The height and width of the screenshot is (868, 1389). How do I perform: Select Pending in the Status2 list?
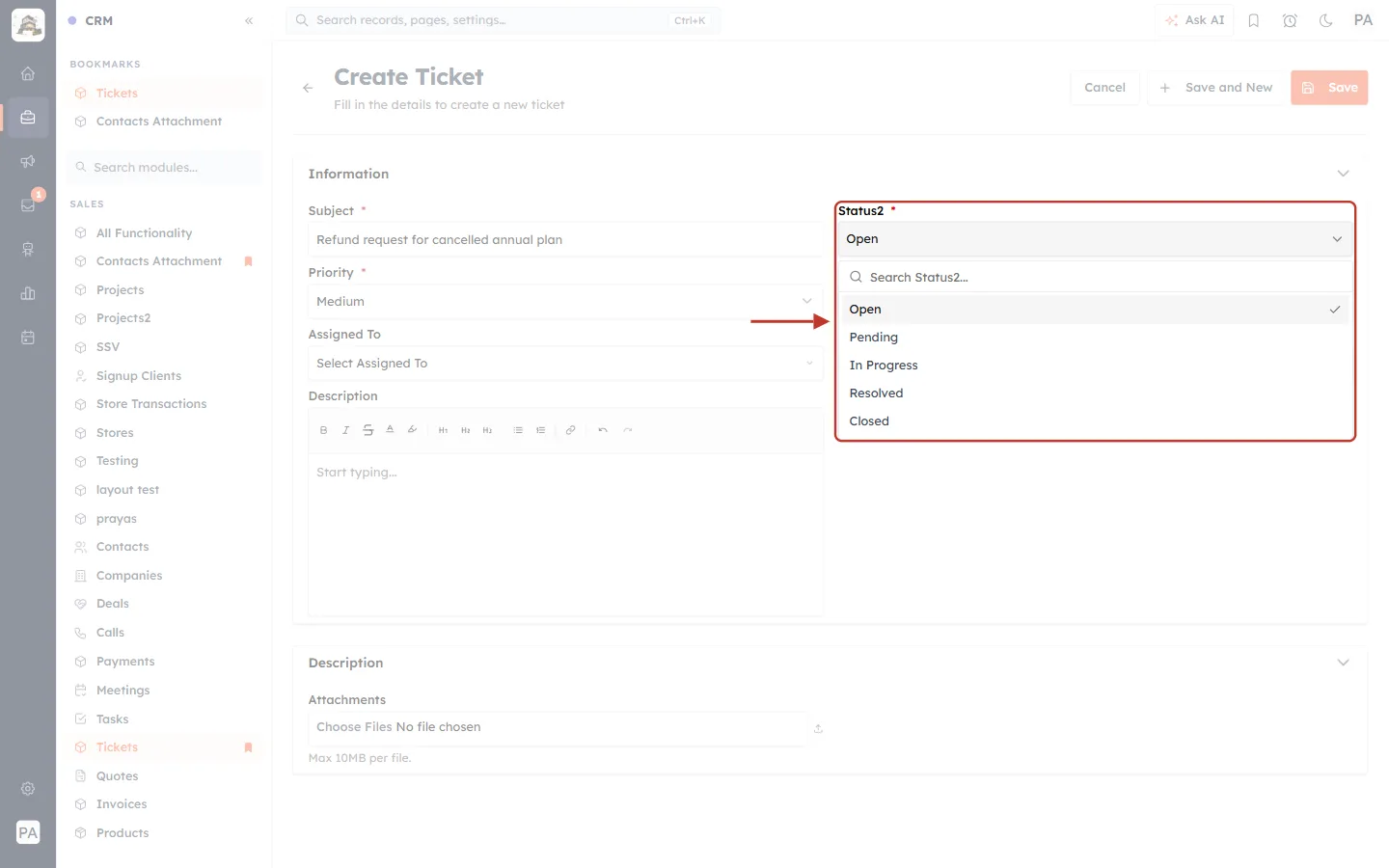(1095, 338)
